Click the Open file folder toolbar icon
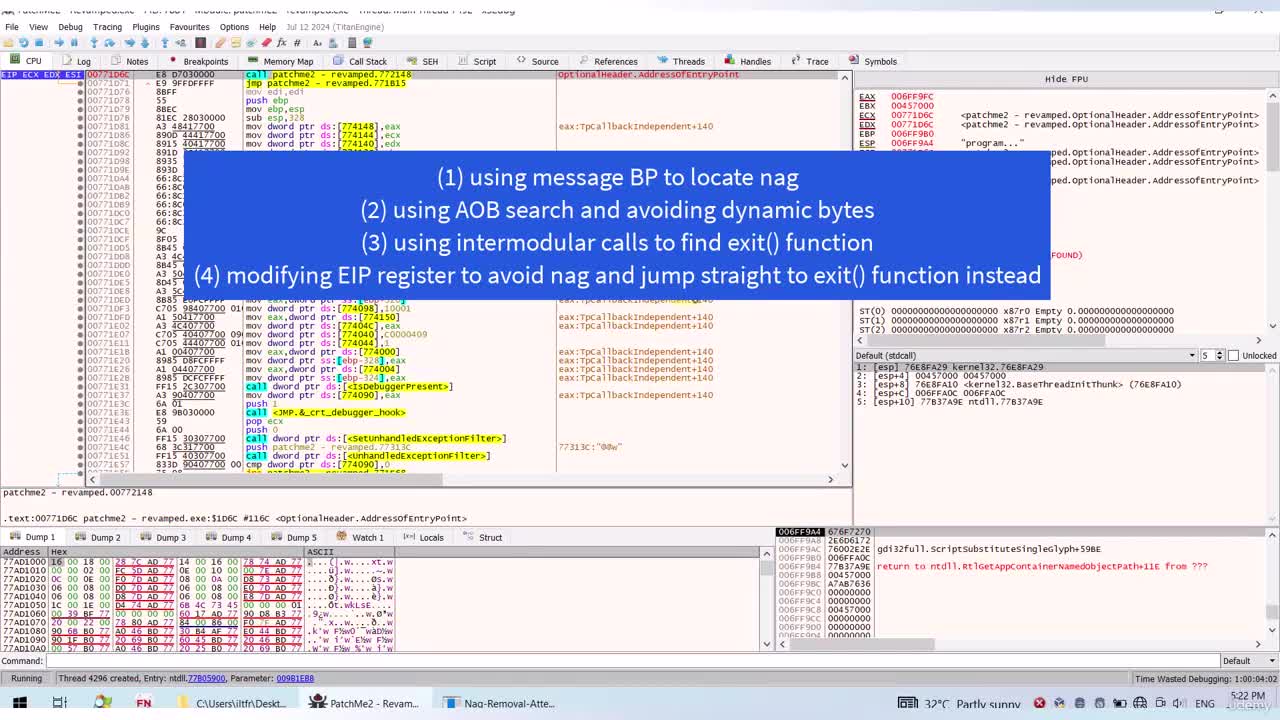1280x720 pixels. [x=8, y=43]
